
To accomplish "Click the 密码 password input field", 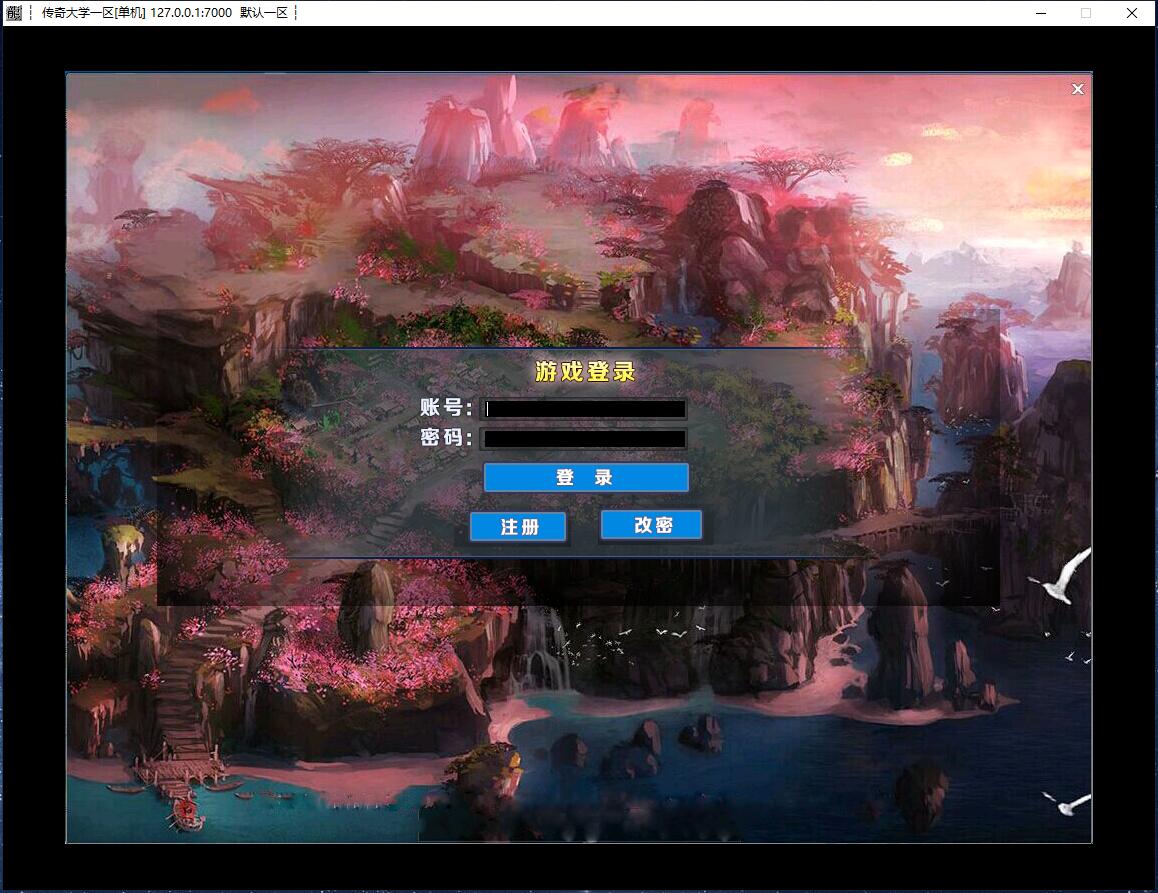I will point(585,439).
